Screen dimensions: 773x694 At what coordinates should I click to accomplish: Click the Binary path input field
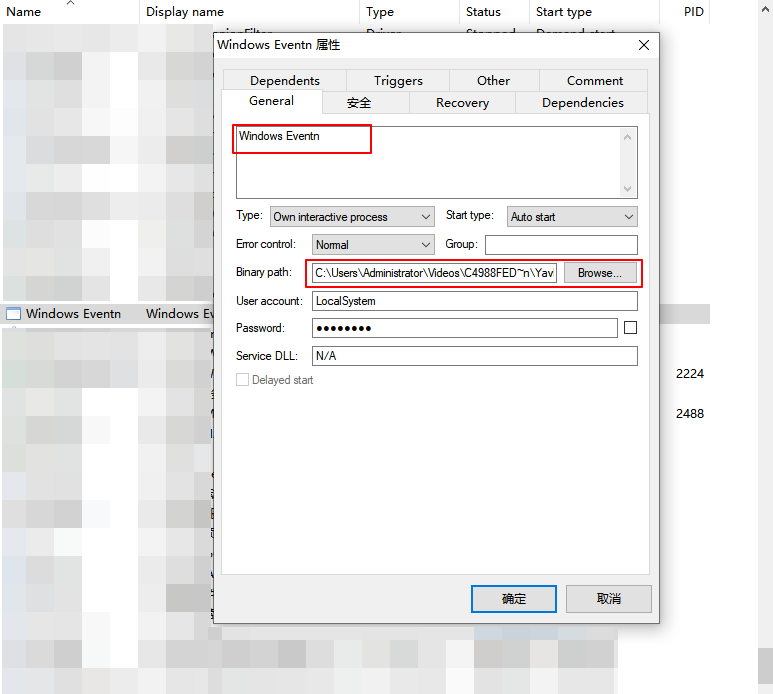click(434, 273)
